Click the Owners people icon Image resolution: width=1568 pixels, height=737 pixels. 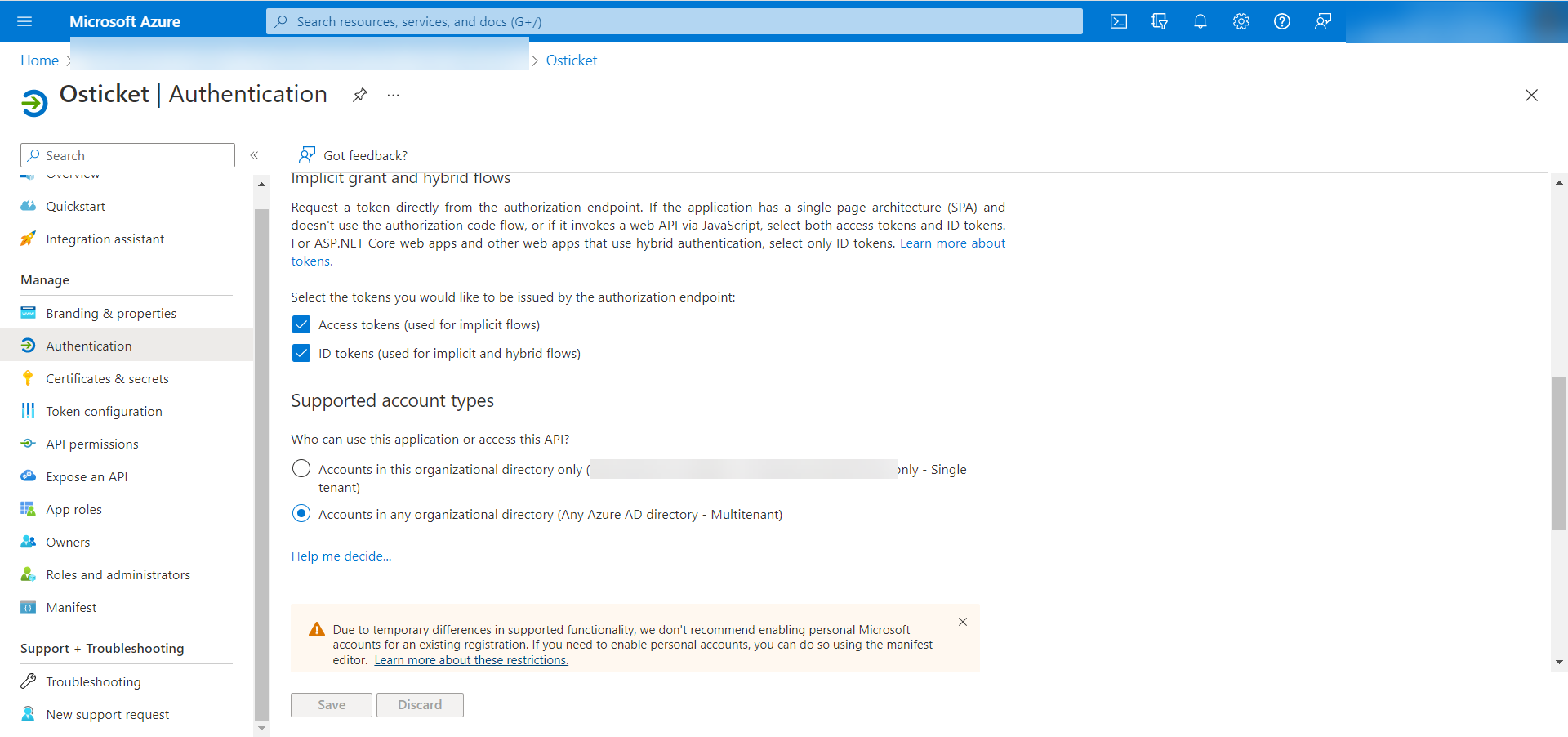pos(29,542)
